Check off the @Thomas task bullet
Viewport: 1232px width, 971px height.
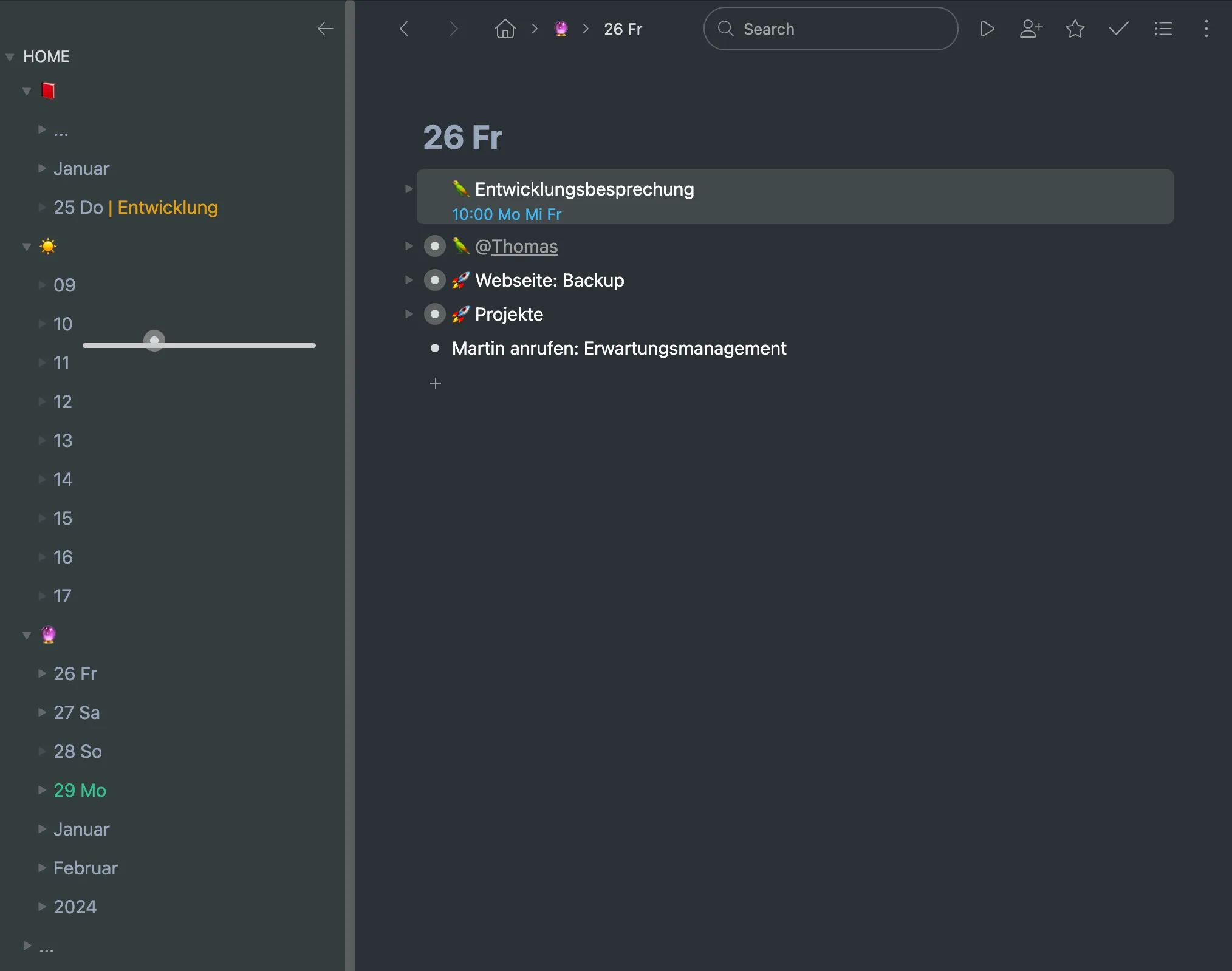pyautogui.click(x=435, y=246)
